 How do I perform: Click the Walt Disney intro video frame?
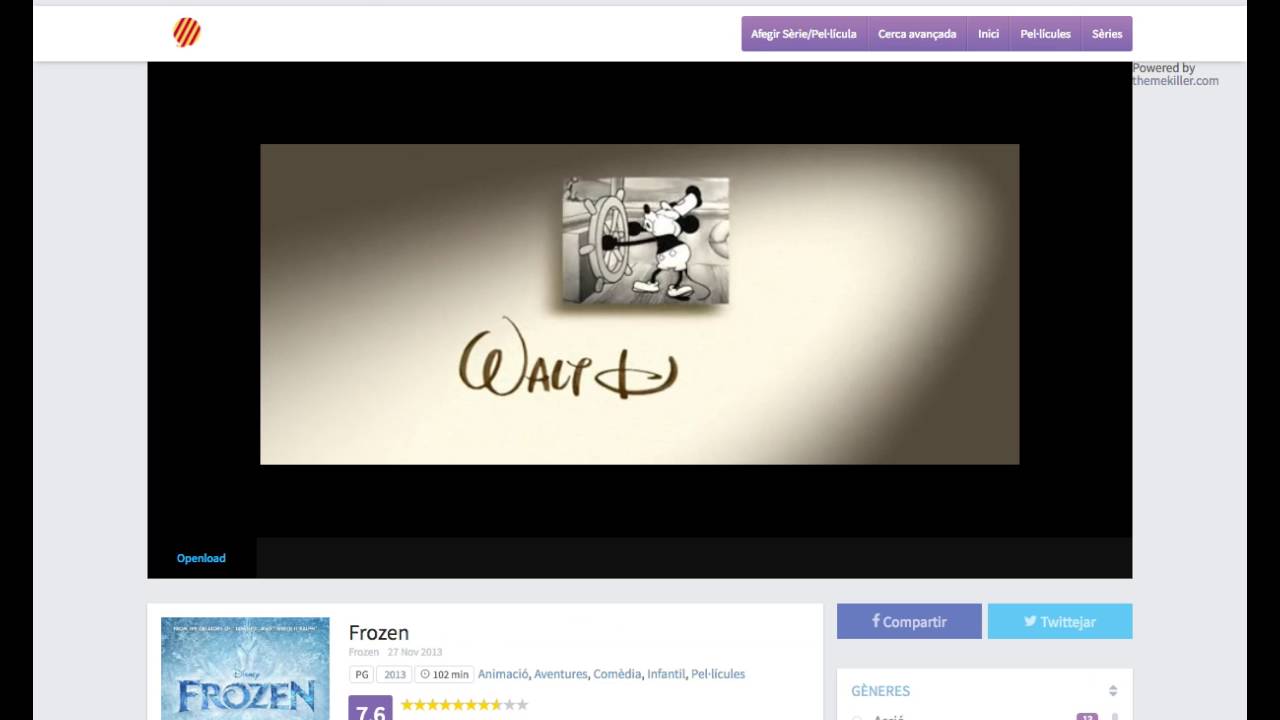coord(640,304)
